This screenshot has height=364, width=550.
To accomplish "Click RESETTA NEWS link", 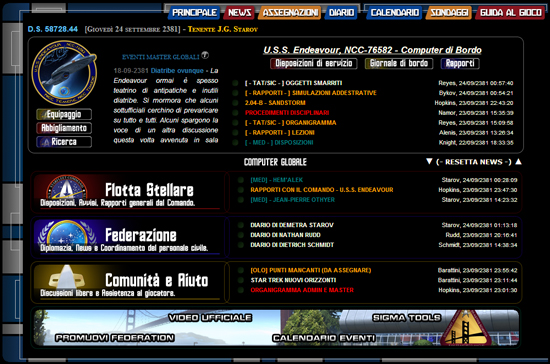I will point(474,162).
